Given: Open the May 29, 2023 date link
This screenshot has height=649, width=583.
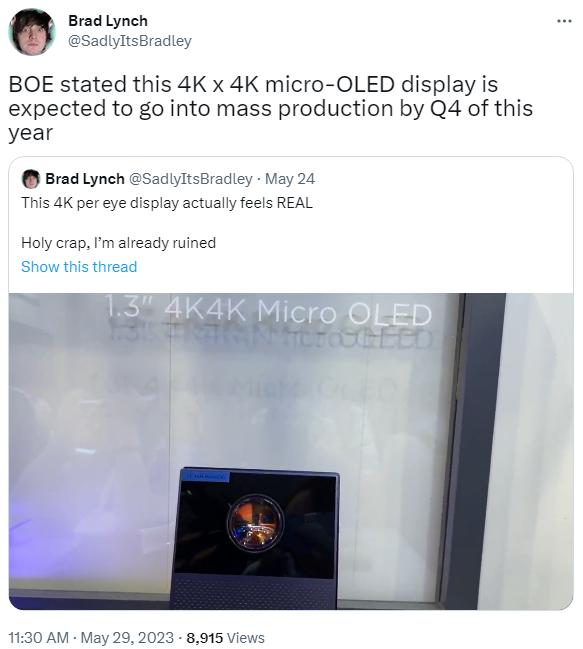Looking at the screenshot, I should [127, 637].
